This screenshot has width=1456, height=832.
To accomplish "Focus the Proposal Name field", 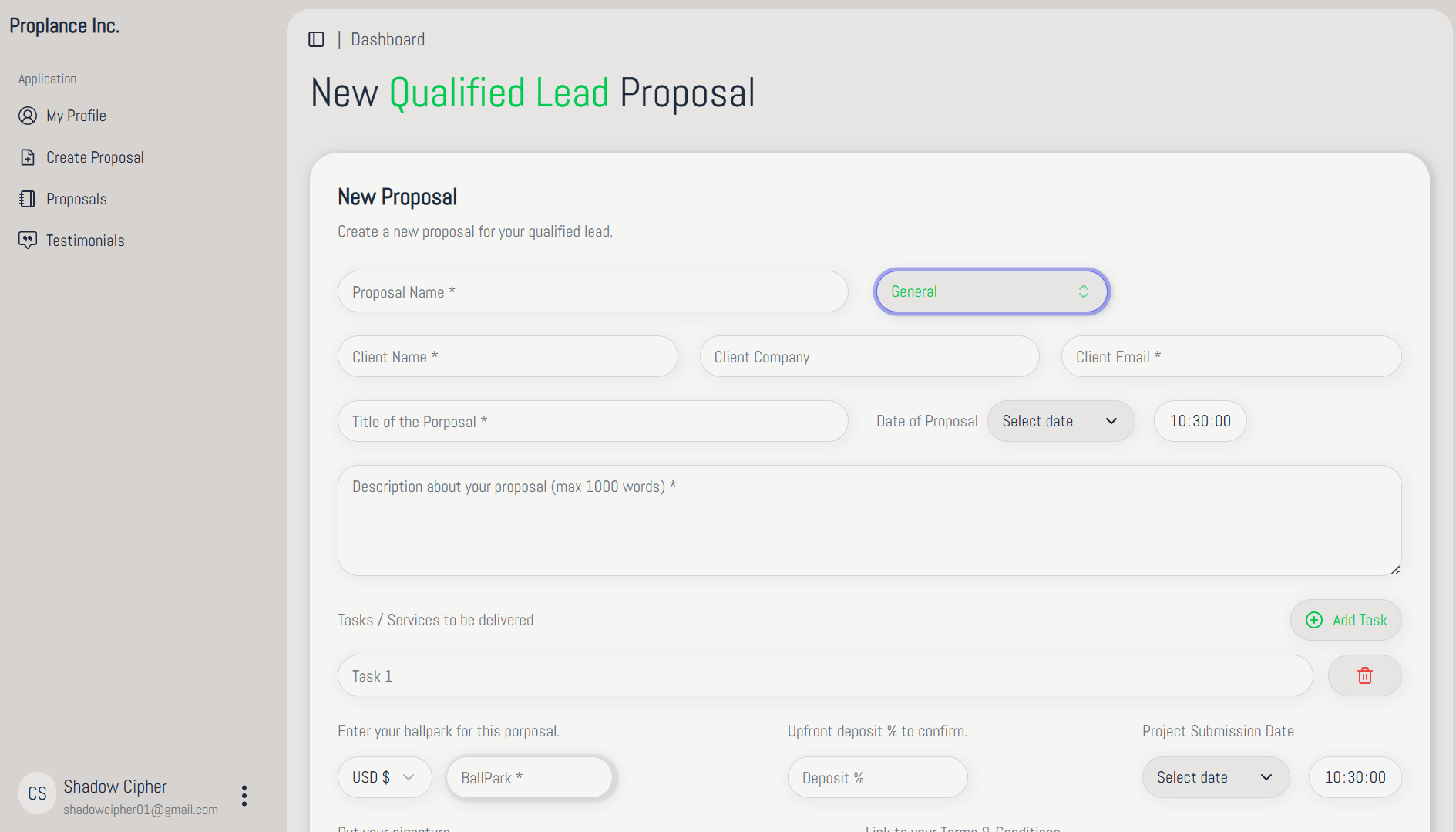I will coord(592,291).
